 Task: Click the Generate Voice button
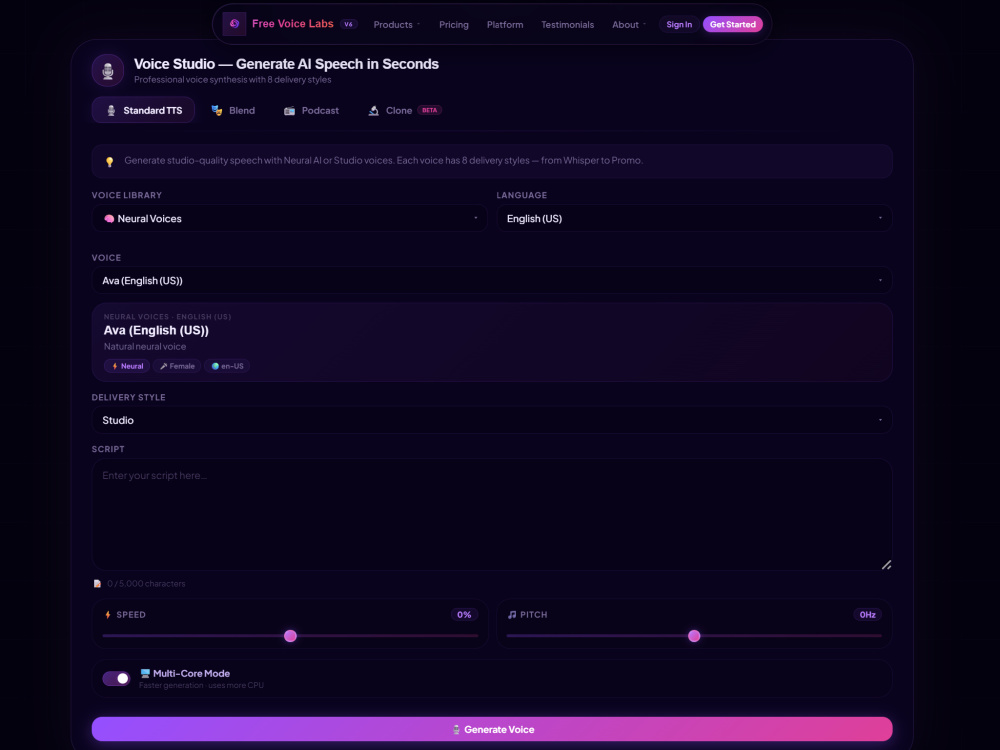(x=492, y=729)
